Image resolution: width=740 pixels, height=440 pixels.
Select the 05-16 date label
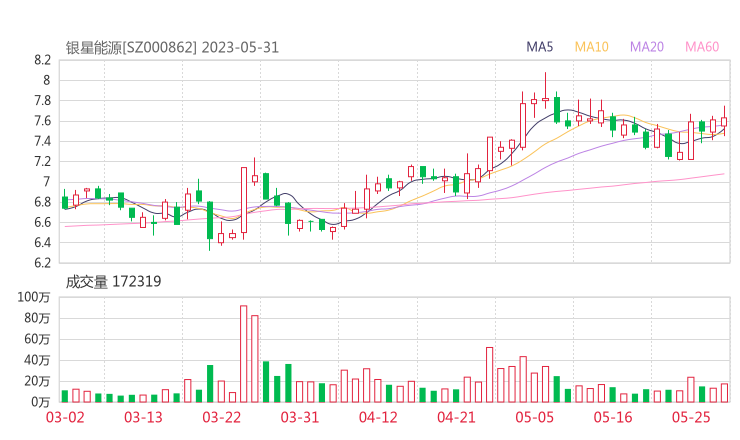pos(612,417)
